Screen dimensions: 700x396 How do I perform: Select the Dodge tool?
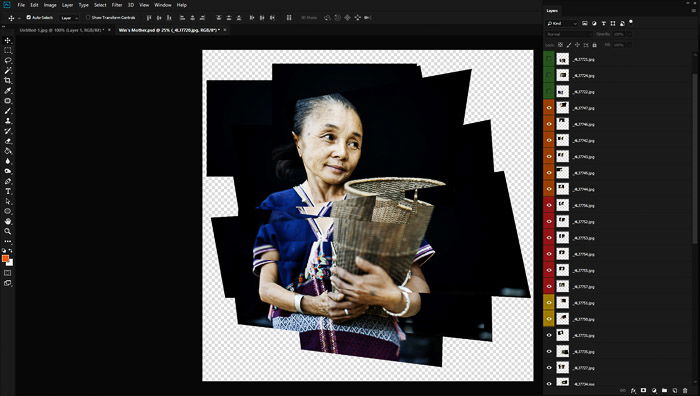coord(8,171)
